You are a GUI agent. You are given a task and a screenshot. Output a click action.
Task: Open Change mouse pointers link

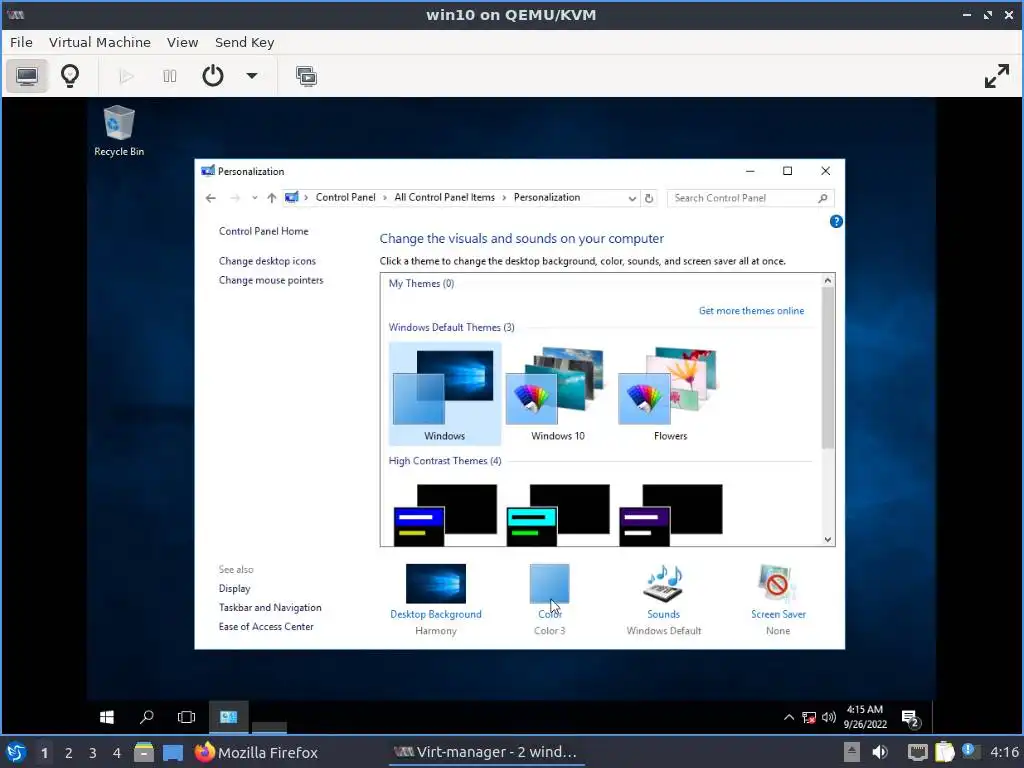(x=271, y=280)
